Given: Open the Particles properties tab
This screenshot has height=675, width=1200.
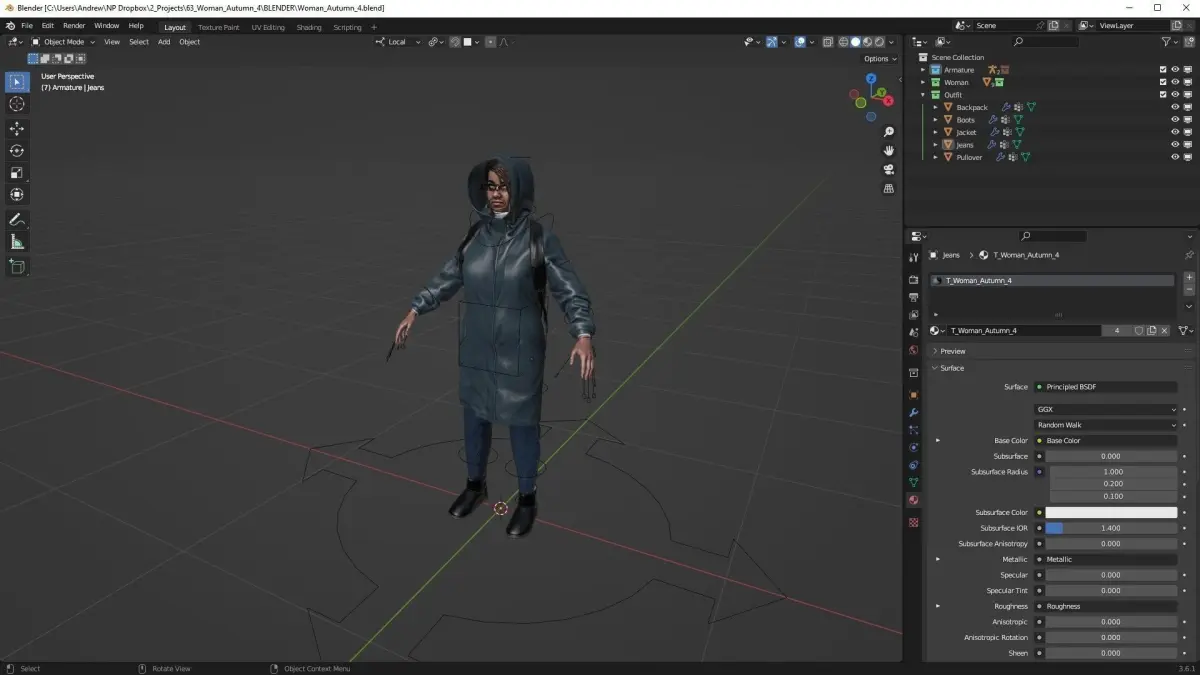Looking at the screenshot, I should tap(913, 430).
